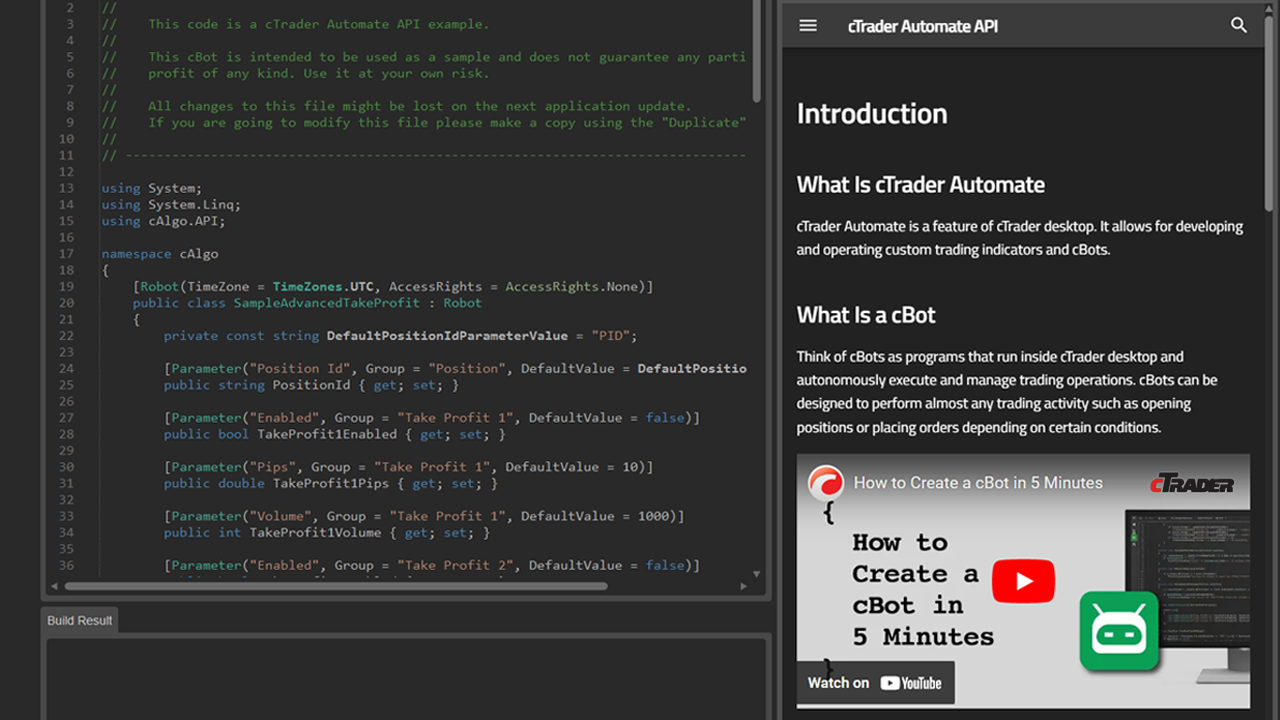The height and width of the screenshot is (720, 1280).
Task: Click line number 22 in the gutter
Action: 66,336
